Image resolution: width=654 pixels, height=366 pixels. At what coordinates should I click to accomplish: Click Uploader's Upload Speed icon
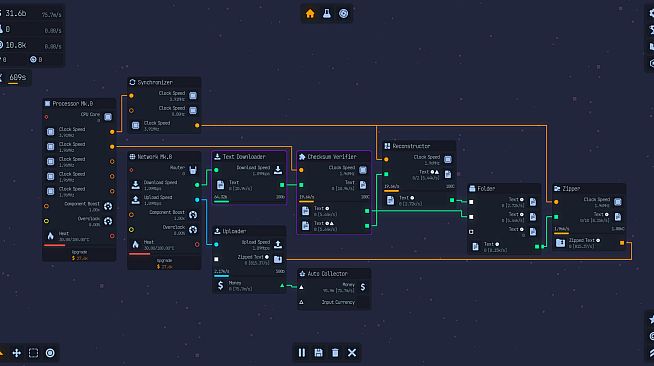pos(278,244)
